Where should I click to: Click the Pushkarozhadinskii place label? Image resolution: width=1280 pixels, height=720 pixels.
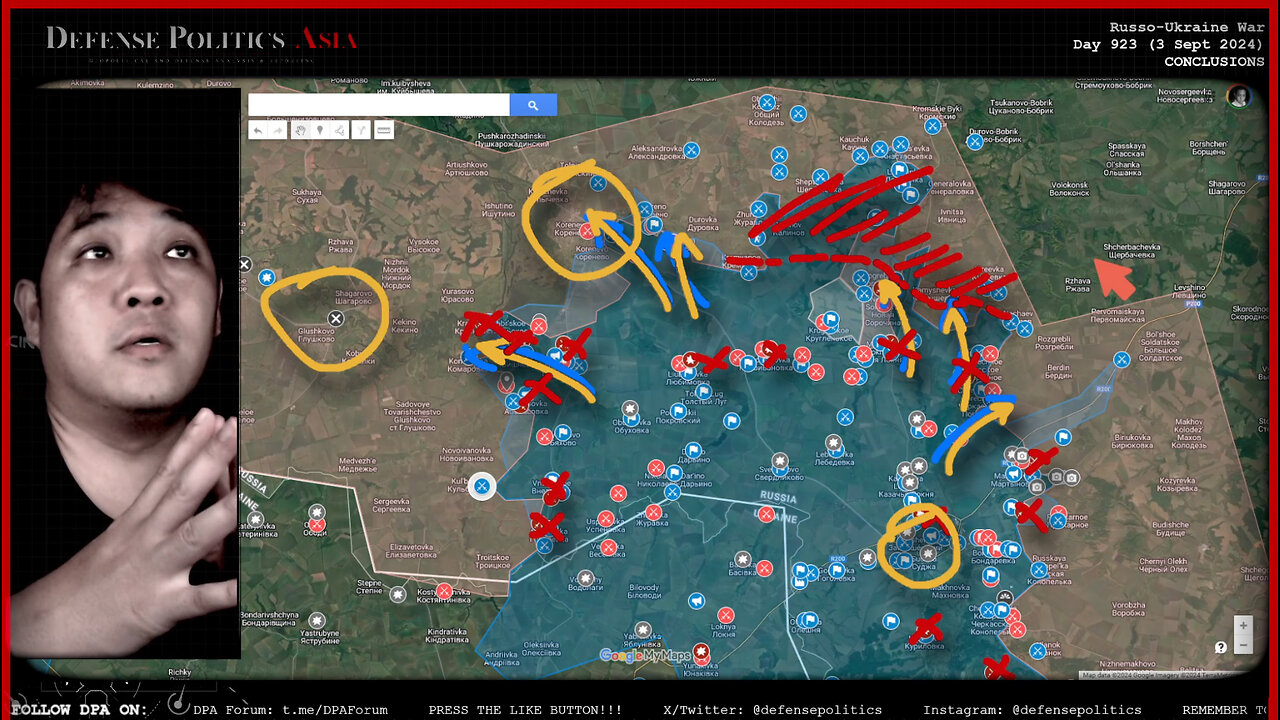coord(510,139)
